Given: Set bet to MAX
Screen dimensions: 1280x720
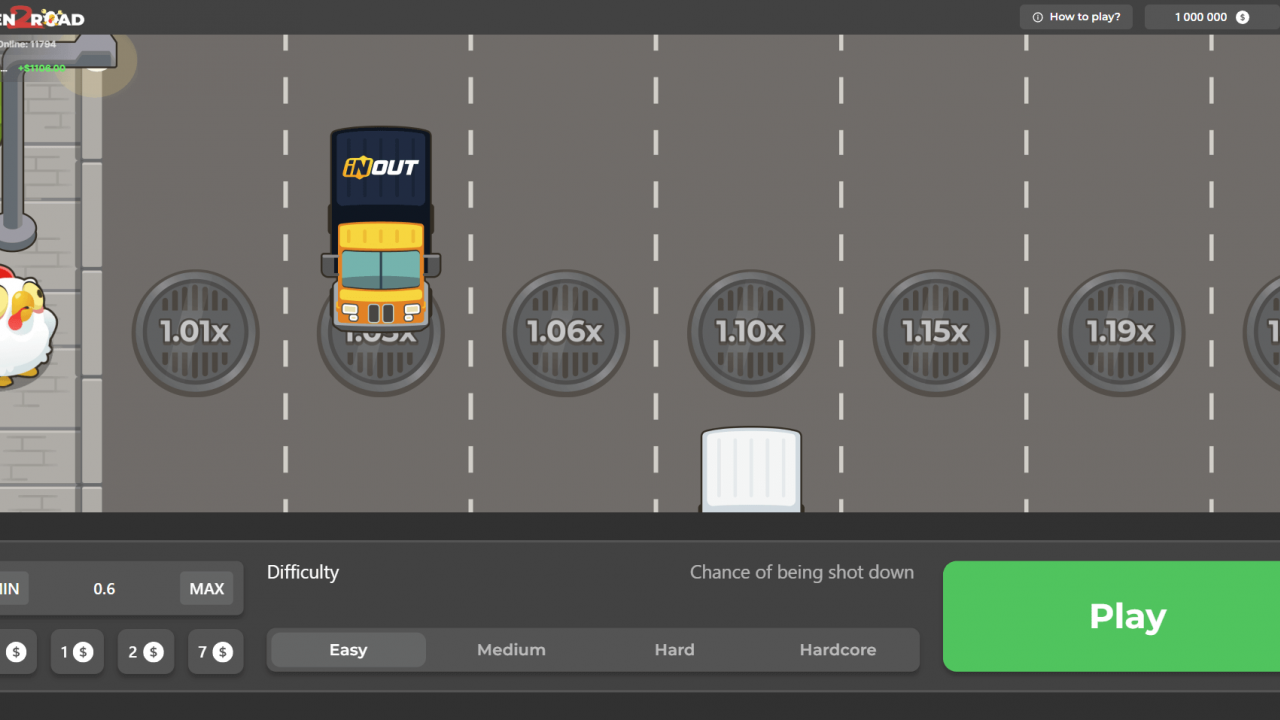Looking at the screenshot, I should pos(207,589).
